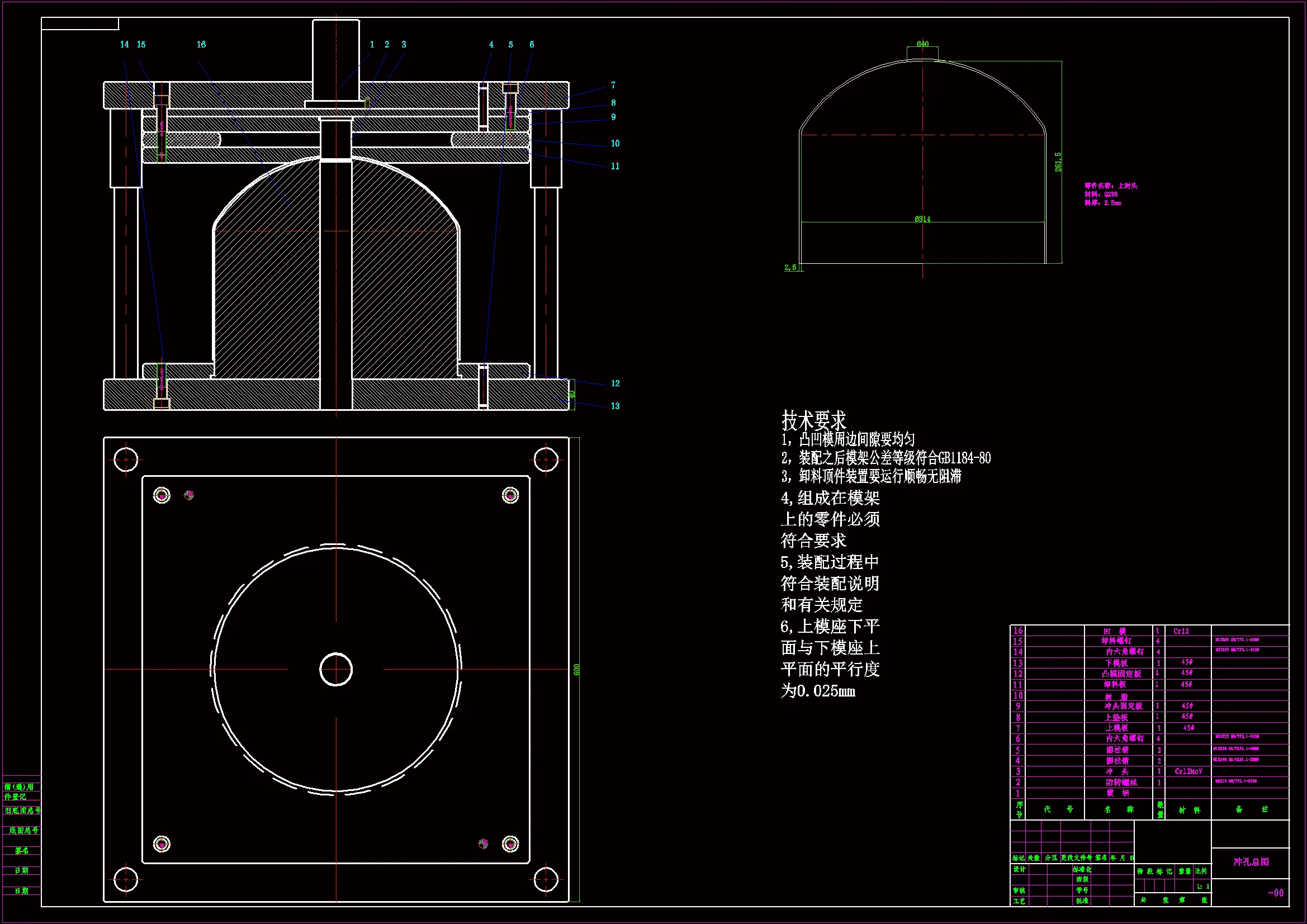Select the 冲孔总图 title block cell
Screen dimensions: 1307x924
(1251, 861)
